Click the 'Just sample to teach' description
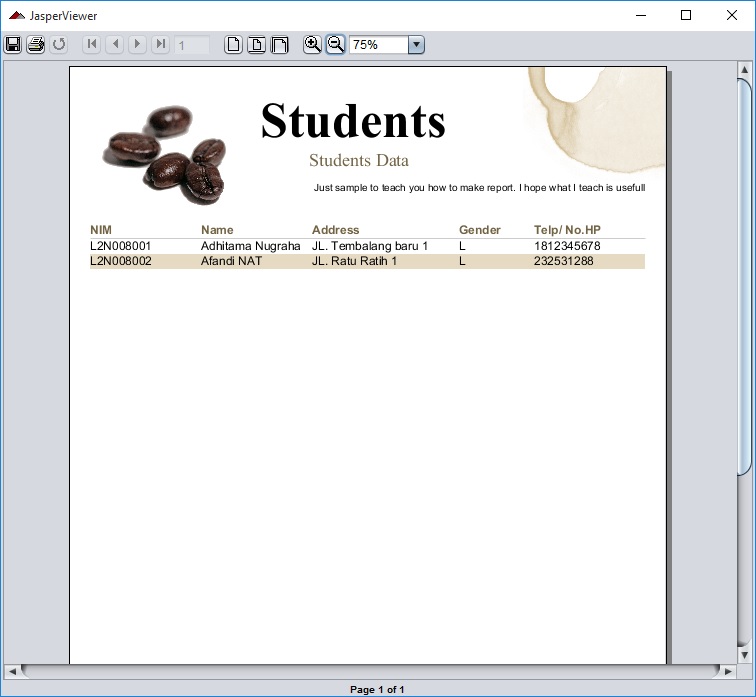The height and width of the screenshot is (697, 756). 479,188
